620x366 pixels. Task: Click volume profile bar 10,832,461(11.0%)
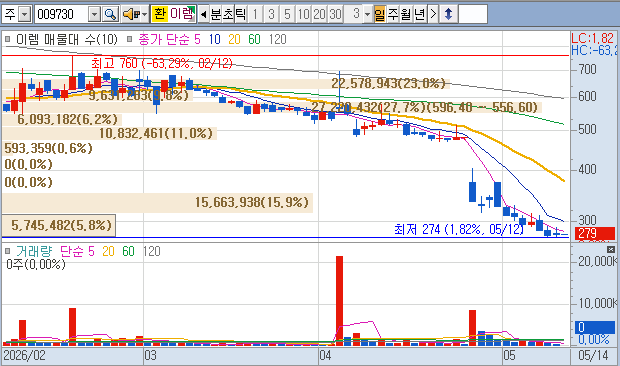pyautogui.click(x=110, y=133)
